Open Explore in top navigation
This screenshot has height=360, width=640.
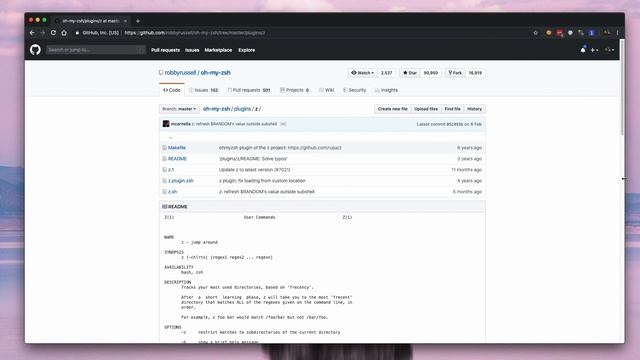247,50
